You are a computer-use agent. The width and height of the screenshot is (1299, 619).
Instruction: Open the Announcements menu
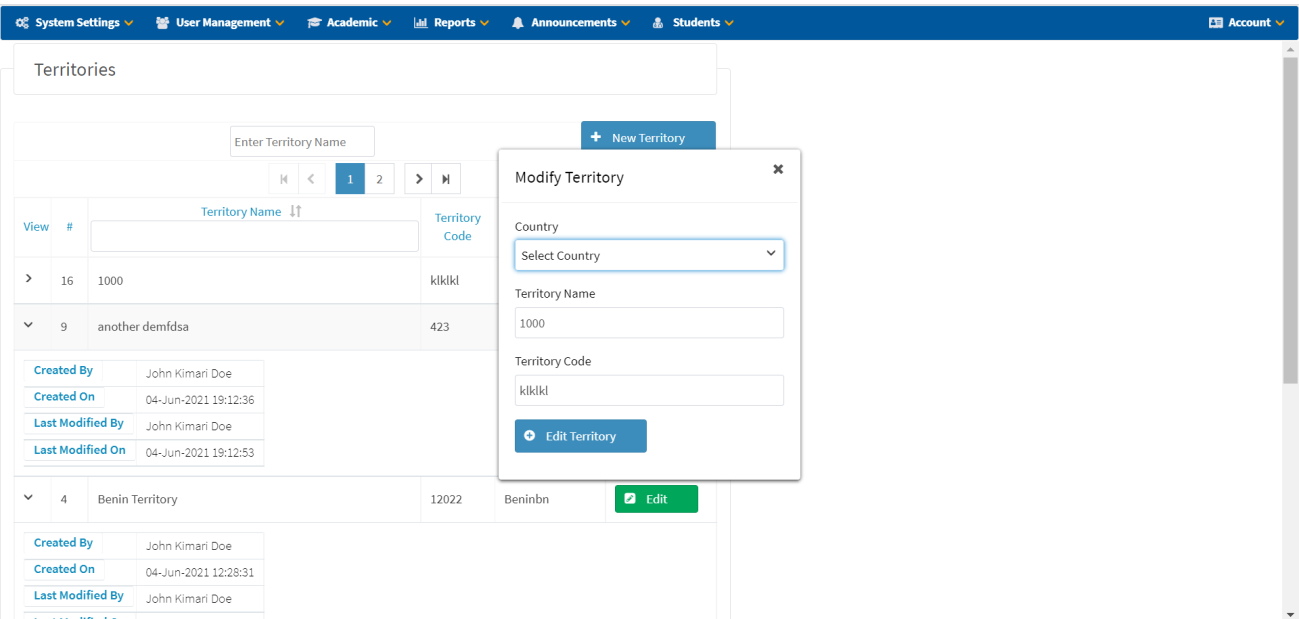pyautogui.click(x=571, y=22)
